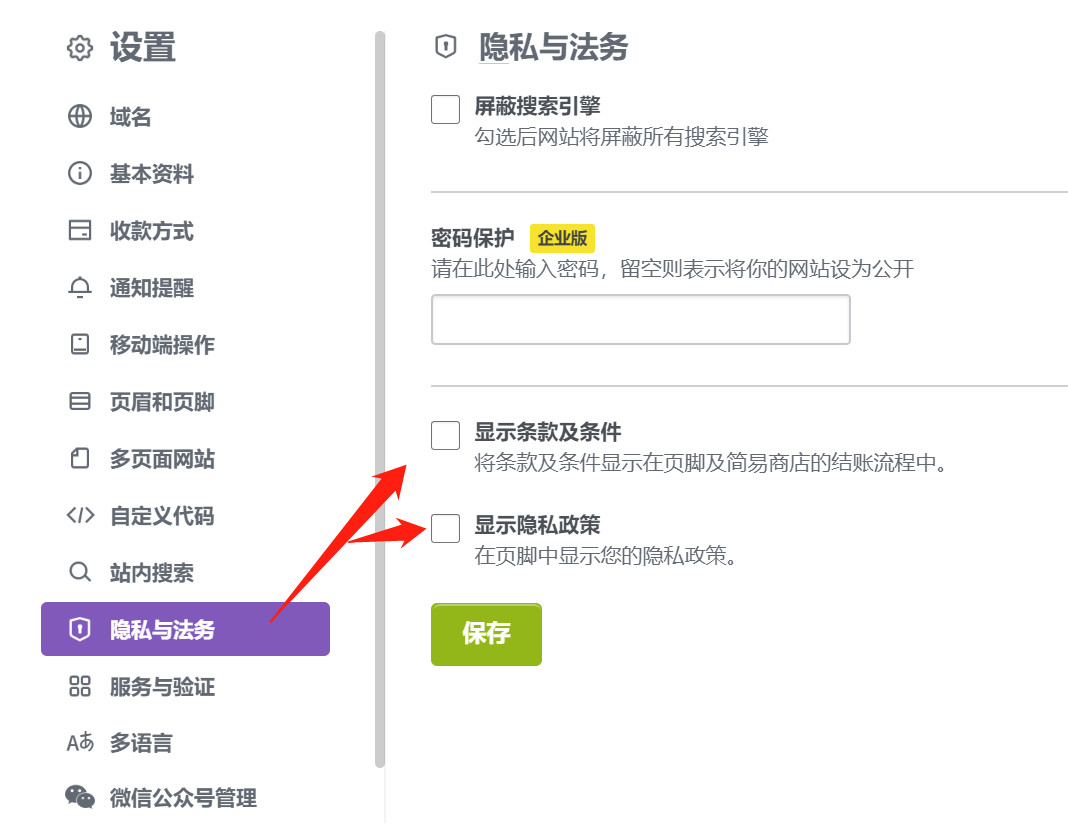Enable the 屏蔽搜索引擎 checkbox
Viewport: 1068px width, 829px height.
click(x=445, y=110)
